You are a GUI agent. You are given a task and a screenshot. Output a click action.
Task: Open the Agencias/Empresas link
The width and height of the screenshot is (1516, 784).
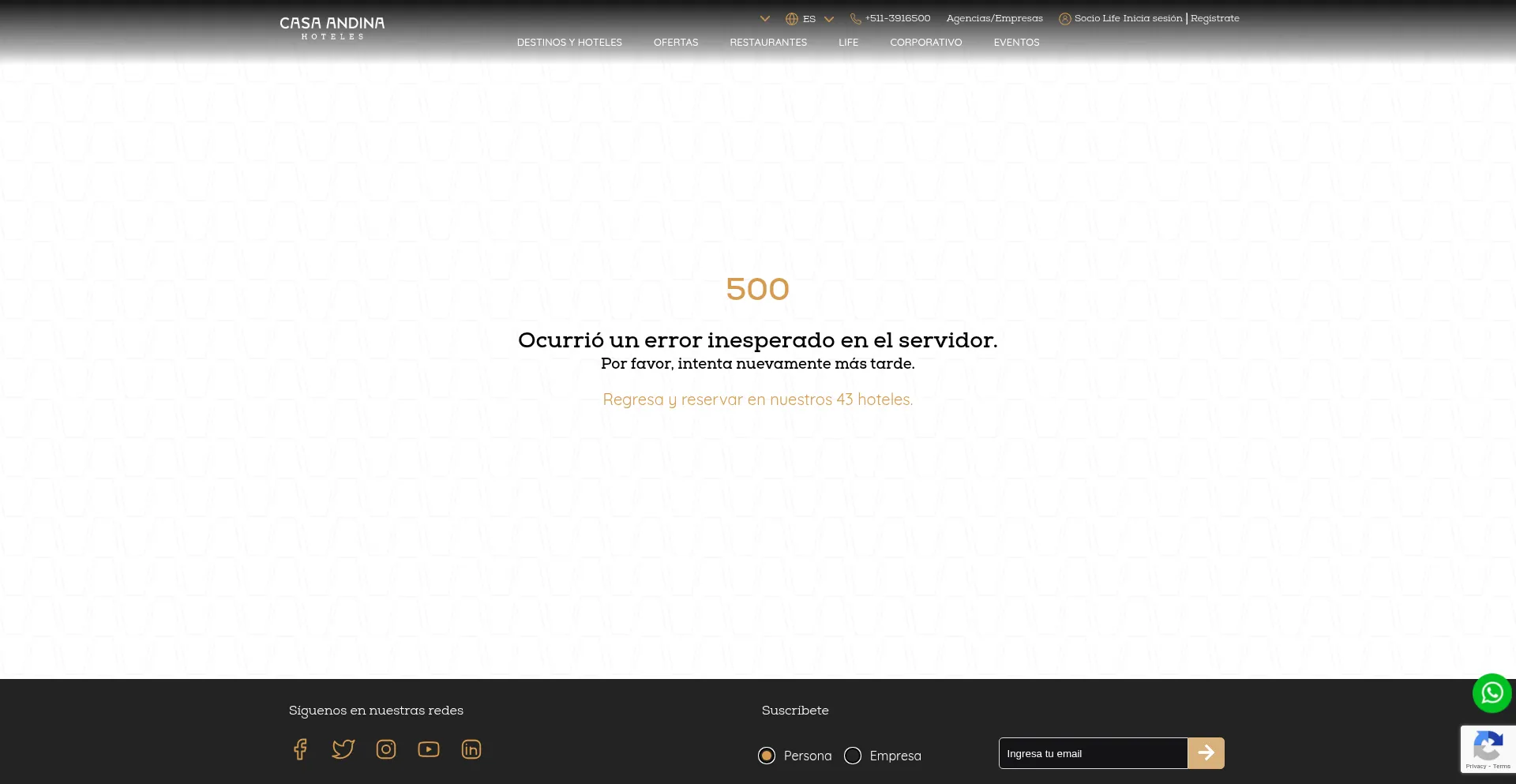pyautogui.click(x=994, y=18)
